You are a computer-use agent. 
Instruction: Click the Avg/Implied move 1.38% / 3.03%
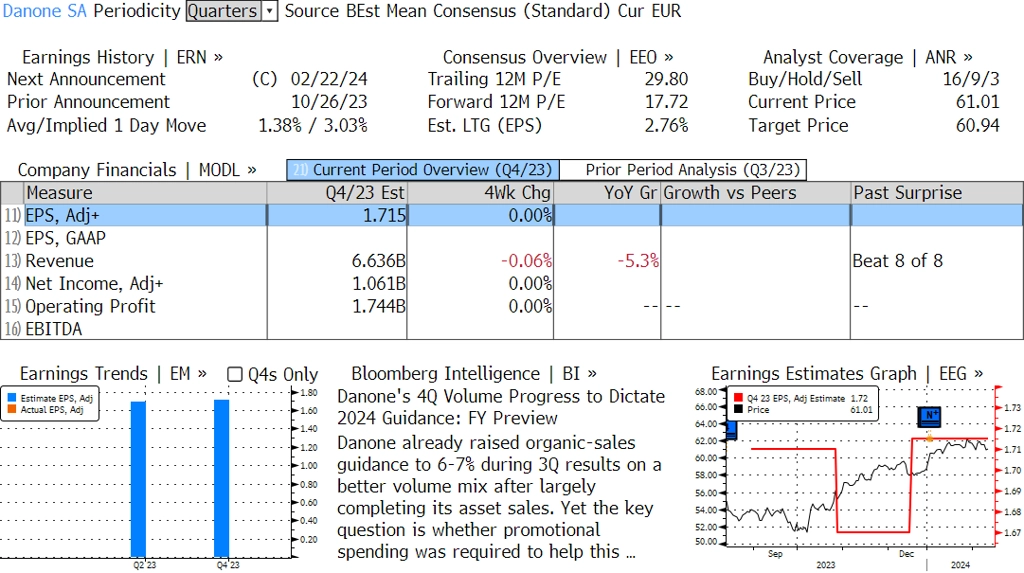(x=313, y=125)
